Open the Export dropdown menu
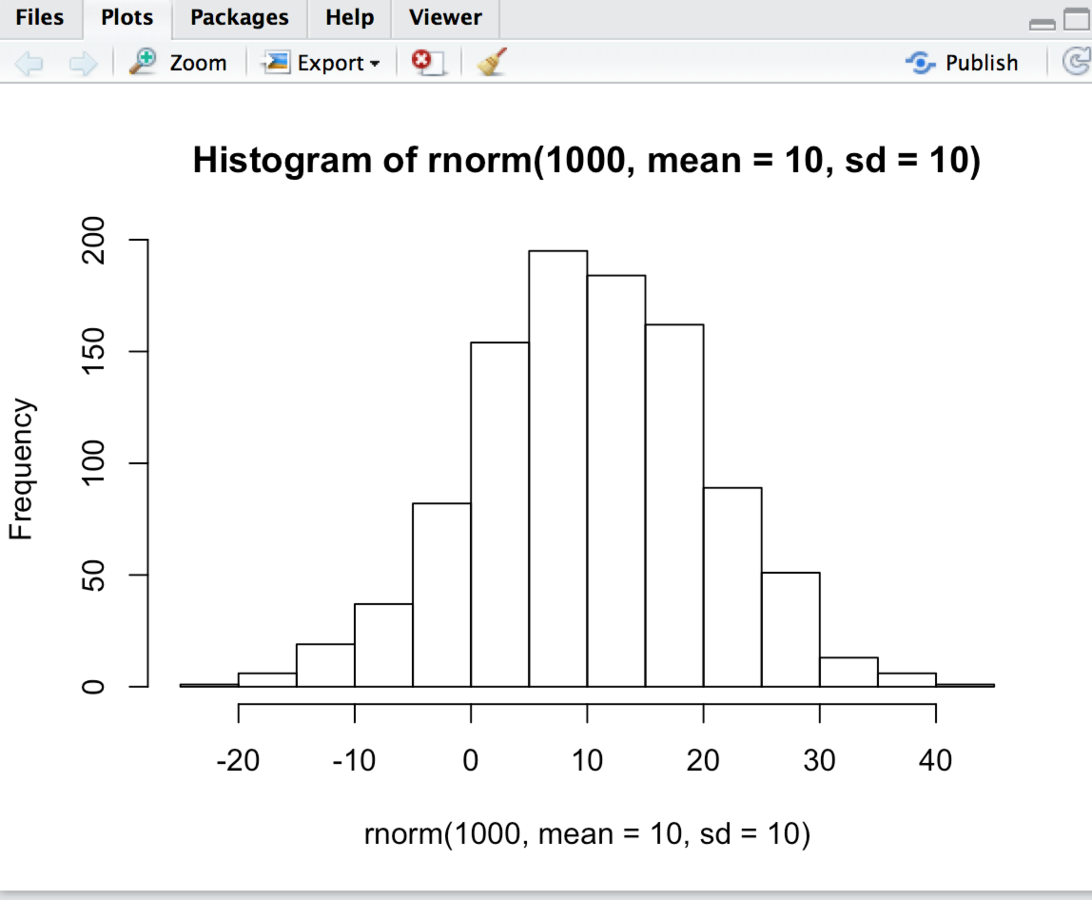This screenshot has width=1092, height=900. coord(321,63)
